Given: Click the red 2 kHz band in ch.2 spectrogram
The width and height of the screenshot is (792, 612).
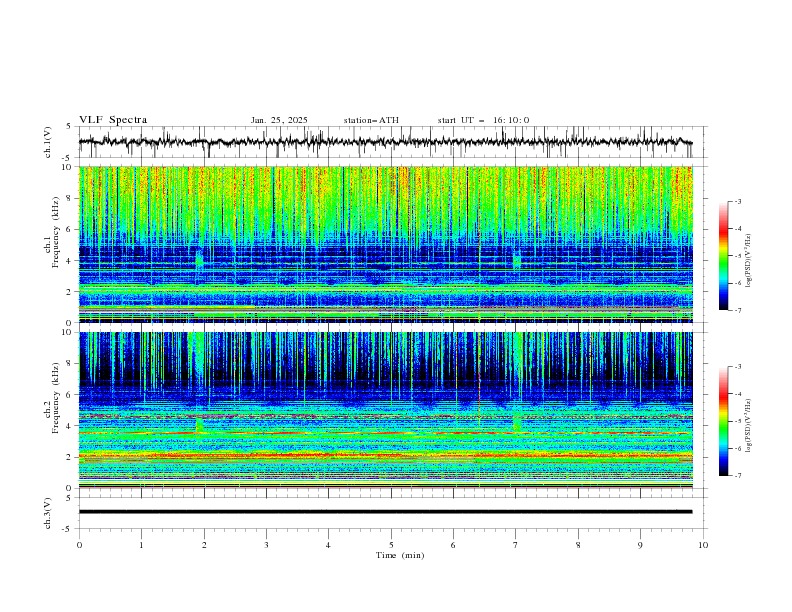Looking at the screenshot, I should [385, 456].
